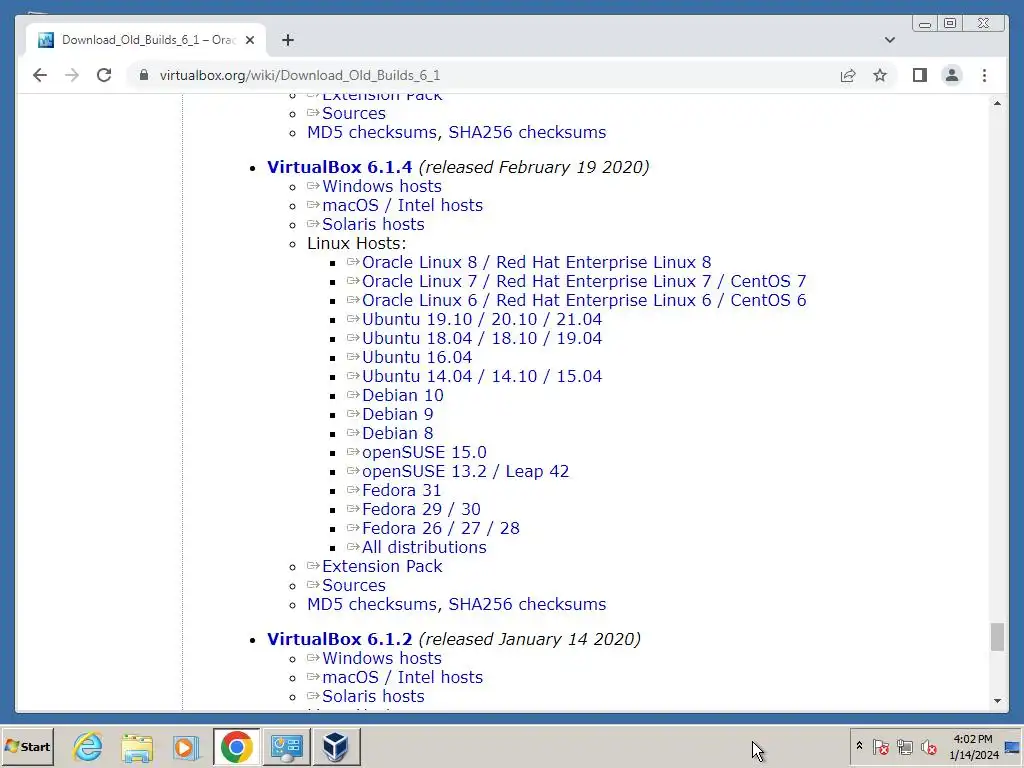1024x768 pixels.
Task: Click the Fedora 29 / 30 link
Action: pyautogui.click(x=421, y=509)
